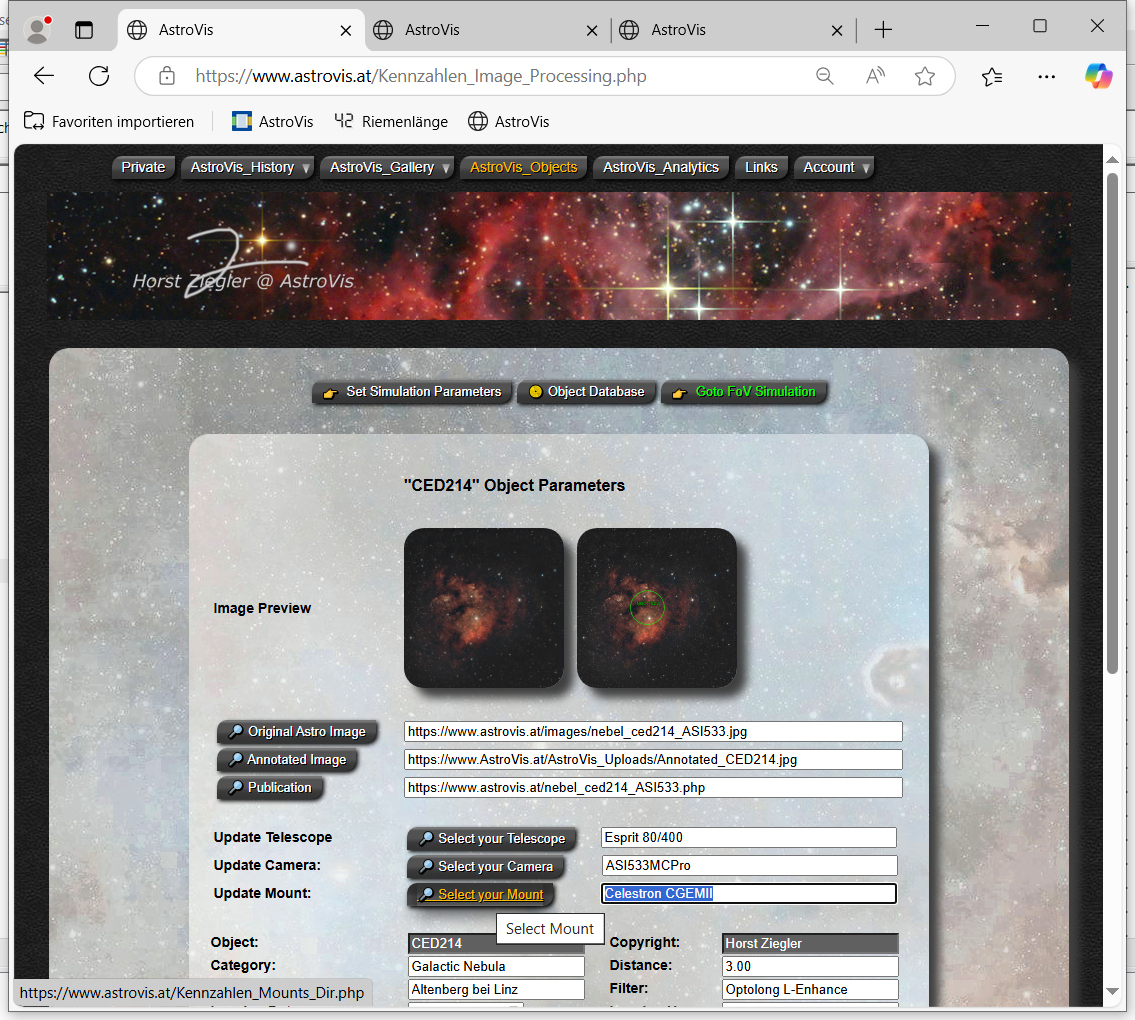The width and height of the screenshot is (1135, 1020).
Task: Edit the Optolong L-Enhance filter field
Action: [x=810, y=990]
